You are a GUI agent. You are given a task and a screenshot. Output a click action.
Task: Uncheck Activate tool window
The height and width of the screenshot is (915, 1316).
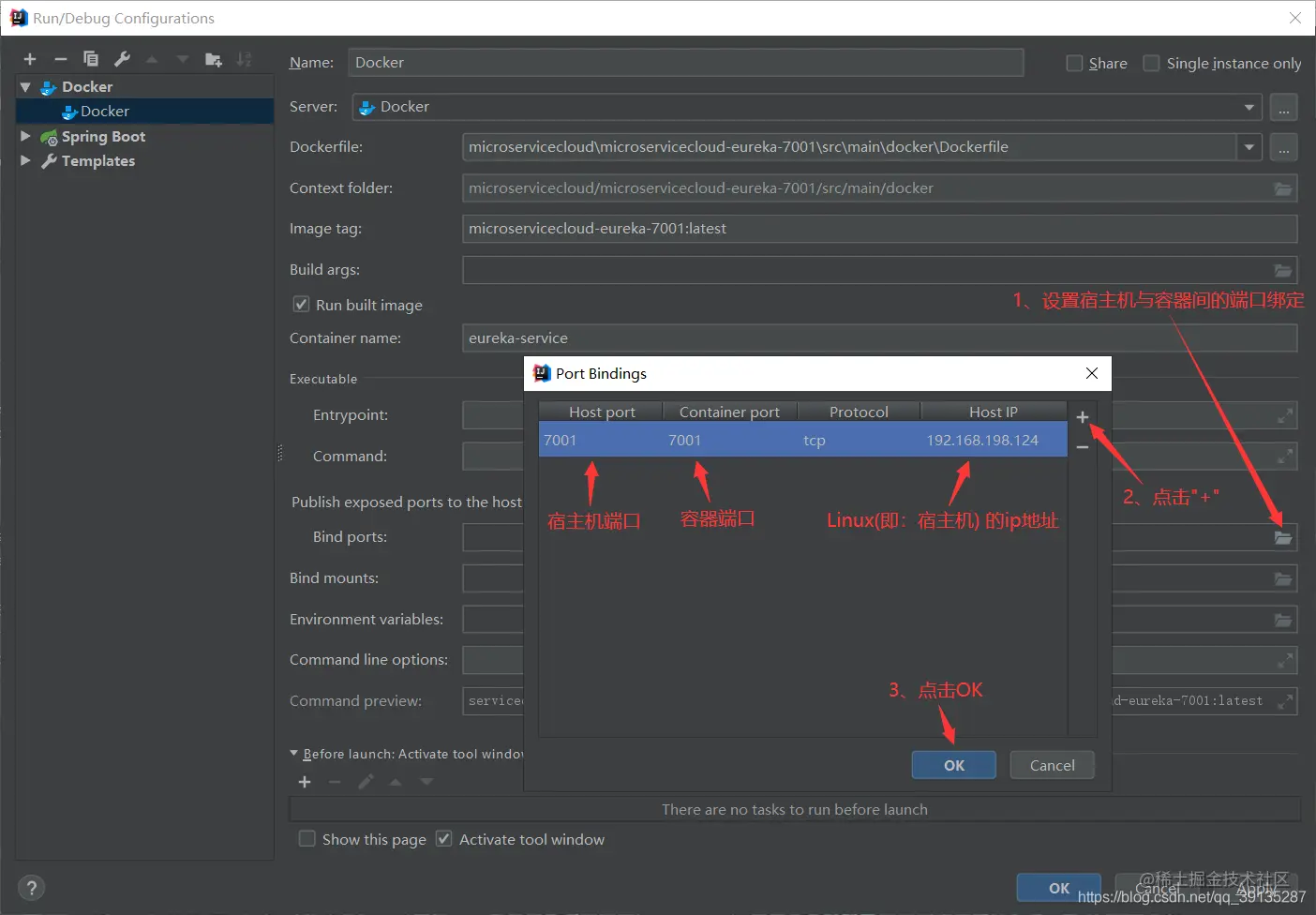point(444,838)
